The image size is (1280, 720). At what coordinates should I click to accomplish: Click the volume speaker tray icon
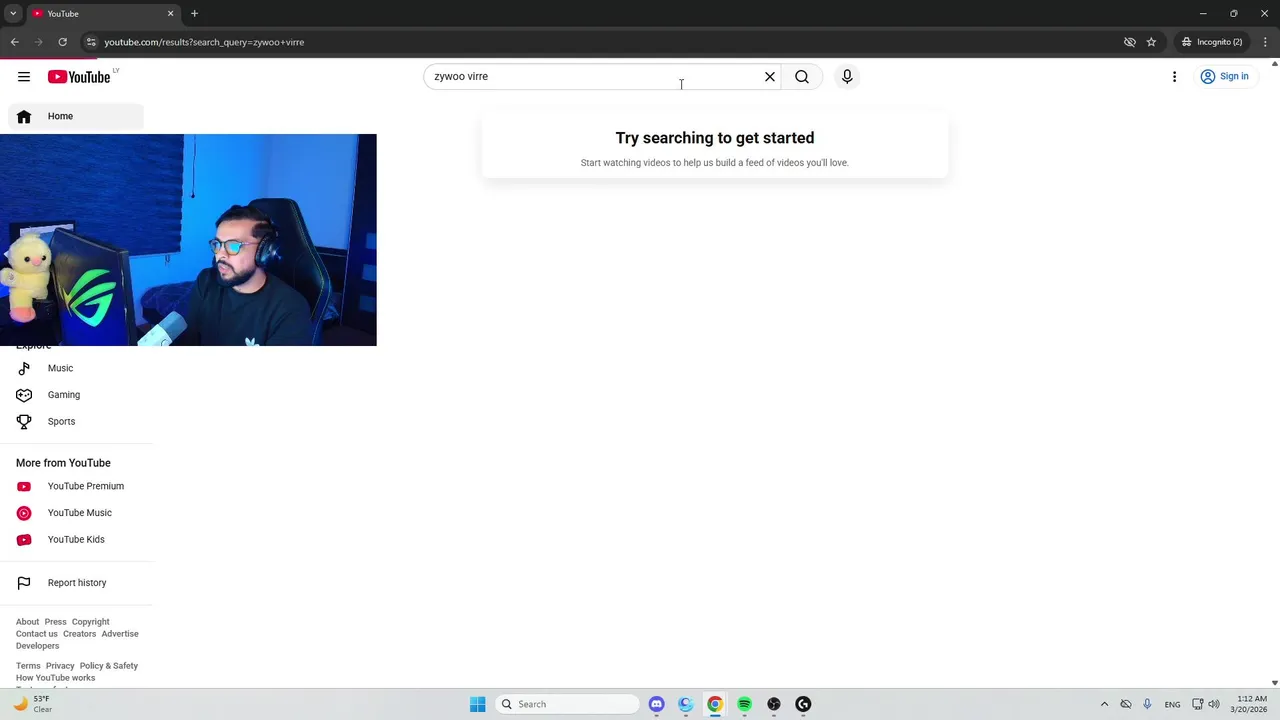tap(1214, 704)
